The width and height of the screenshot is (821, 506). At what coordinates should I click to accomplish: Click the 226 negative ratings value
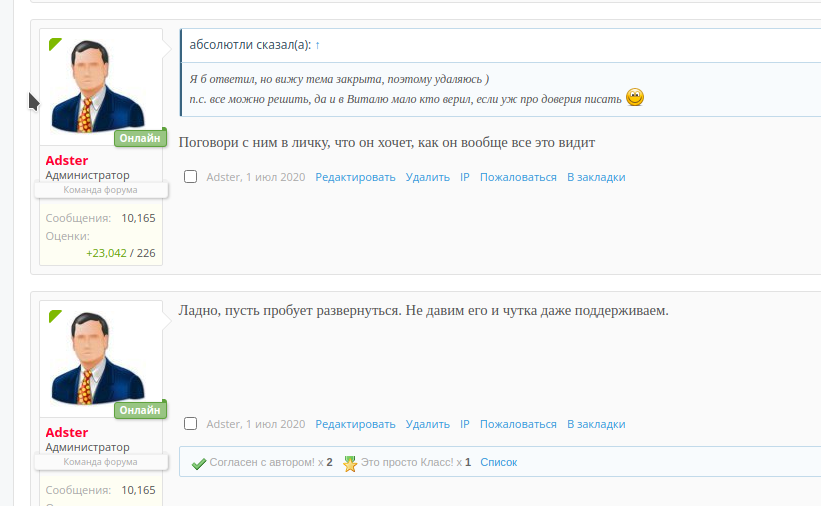[x=146, y=253]
